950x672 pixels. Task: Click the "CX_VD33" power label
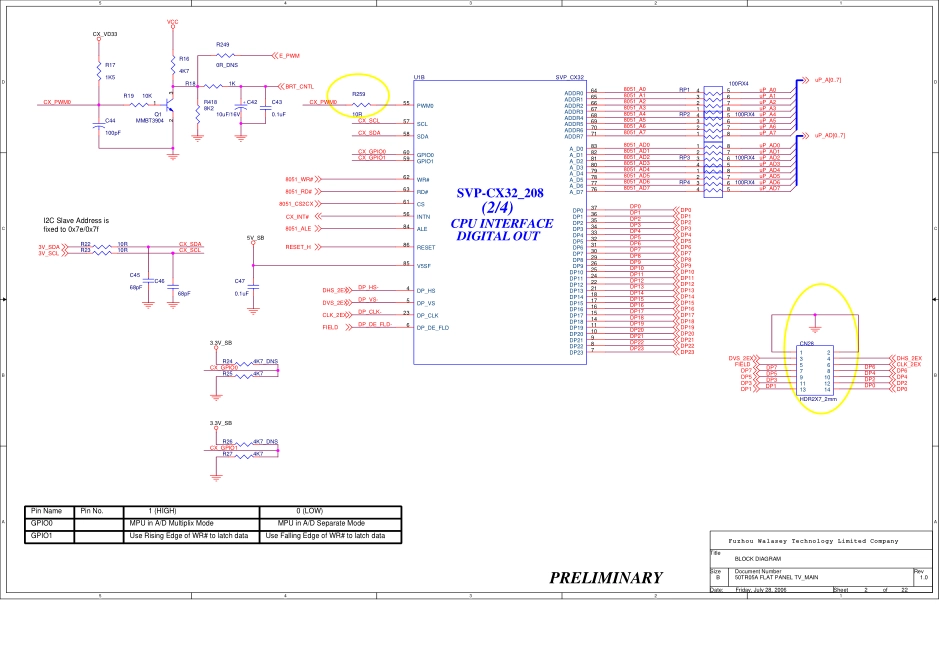coord(105,34)
